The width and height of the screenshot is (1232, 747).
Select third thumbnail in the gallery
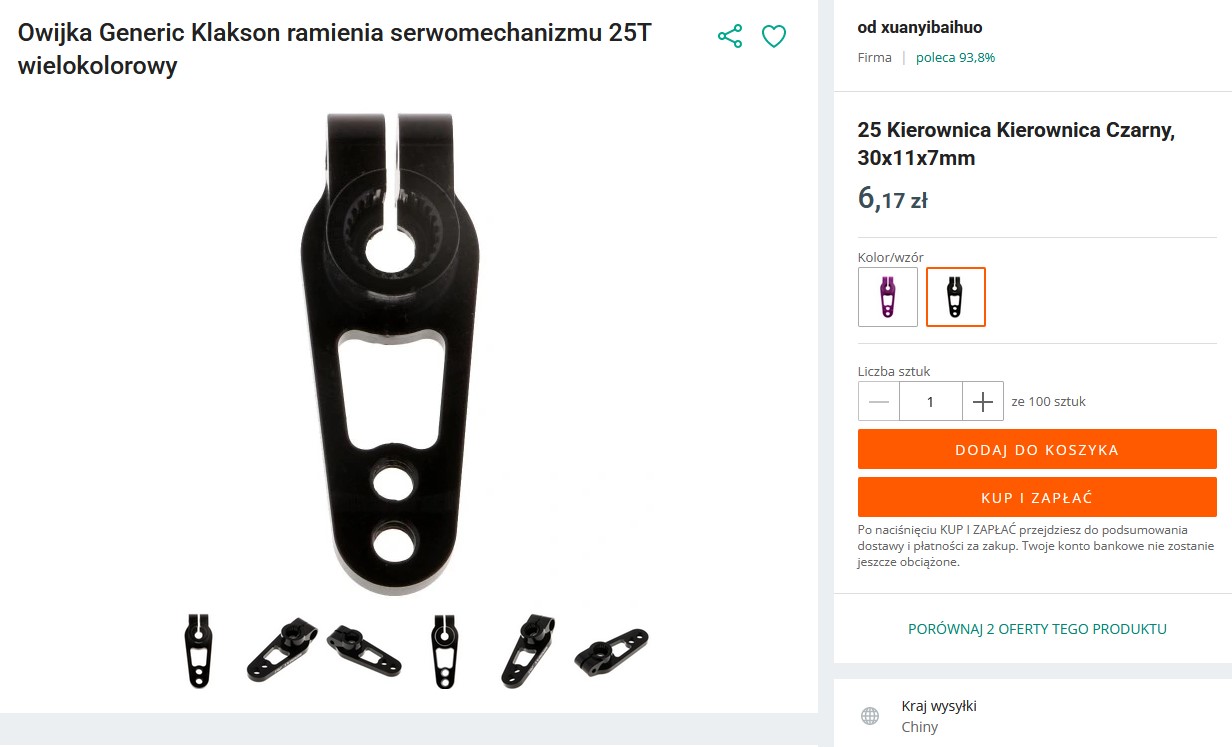coord(364,650)
